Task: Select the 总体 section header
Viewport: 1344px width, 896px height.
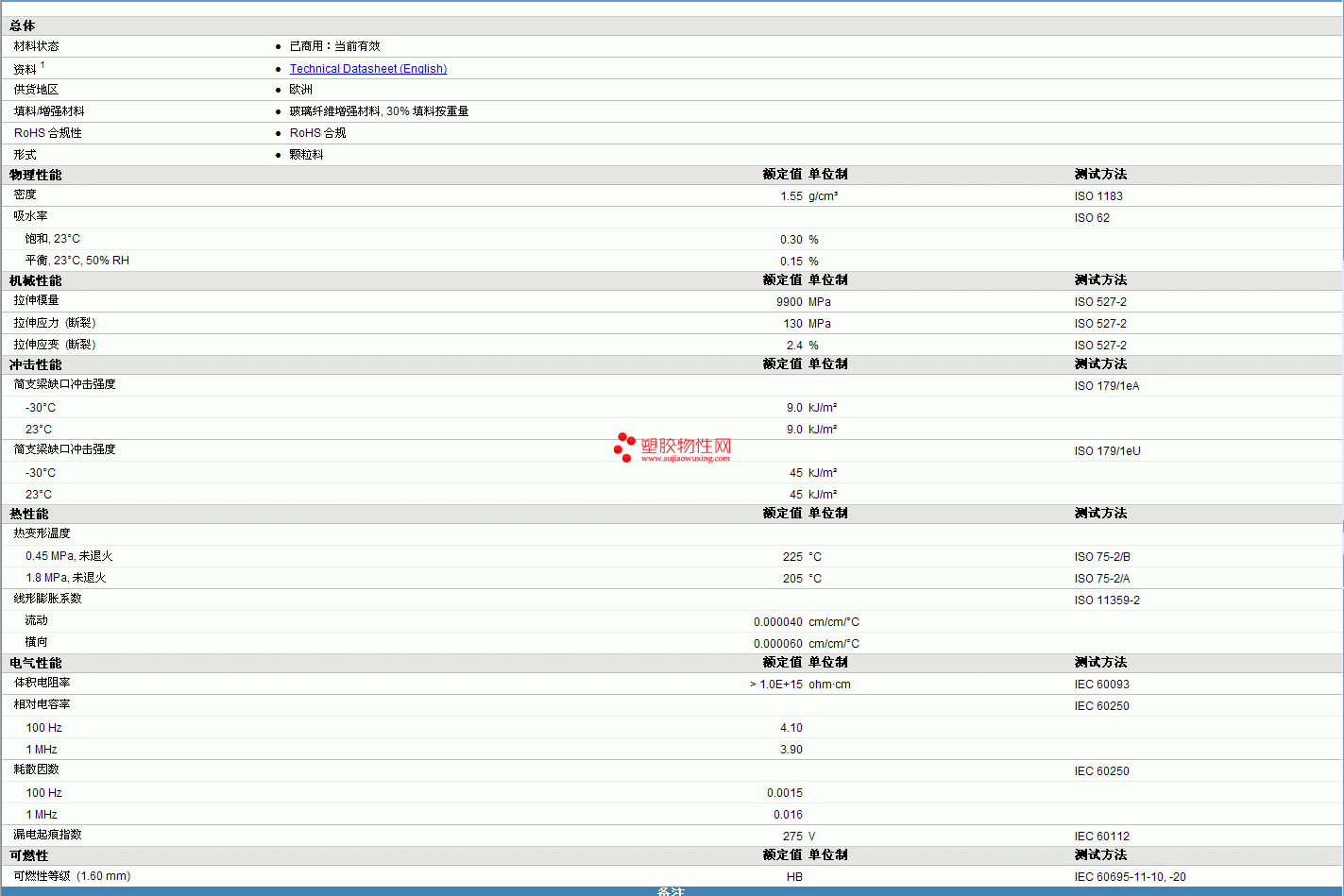Action: pyautogui.click(x=23, y=26)
